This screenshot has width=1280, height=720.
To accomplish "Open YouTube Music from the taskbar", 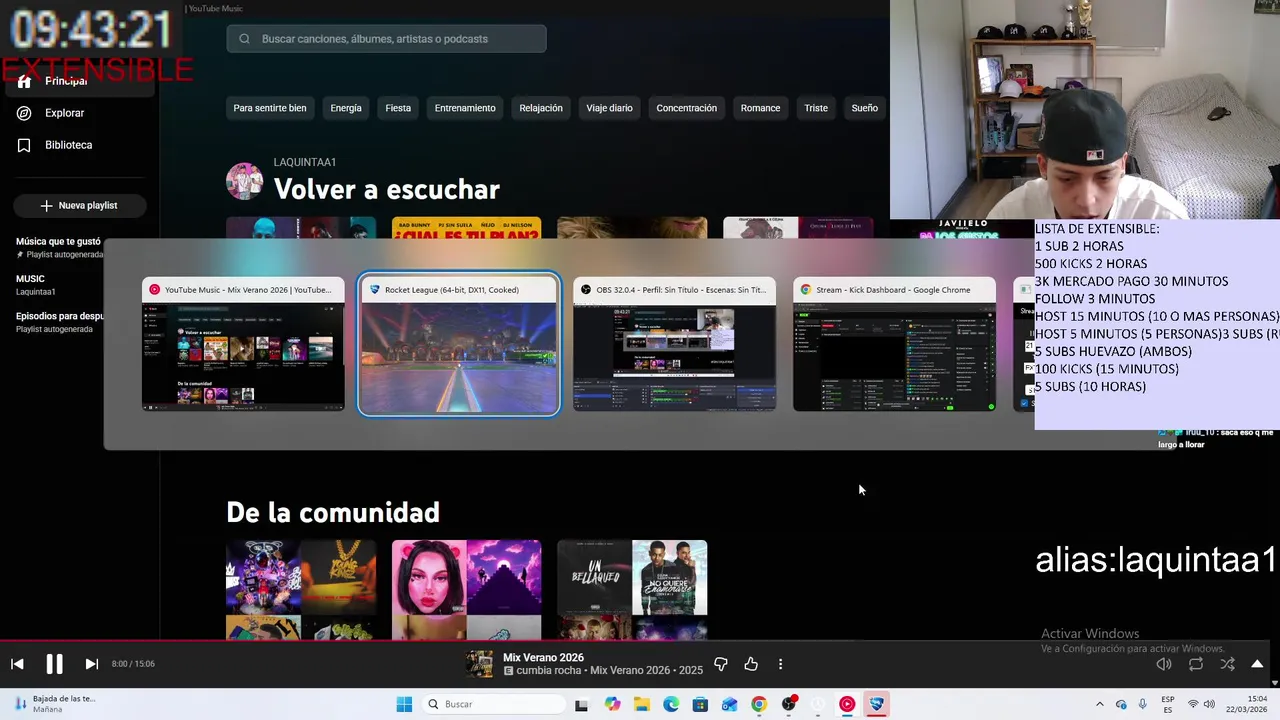I will [847, 704].
